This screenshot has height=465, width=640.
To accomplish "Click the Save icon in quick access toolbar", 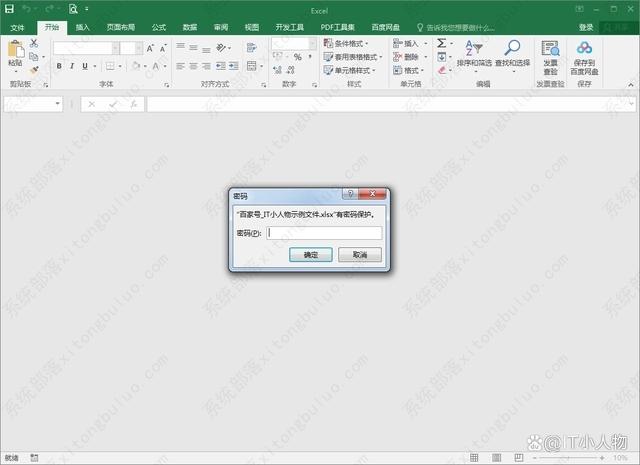I will coord(9,9).
